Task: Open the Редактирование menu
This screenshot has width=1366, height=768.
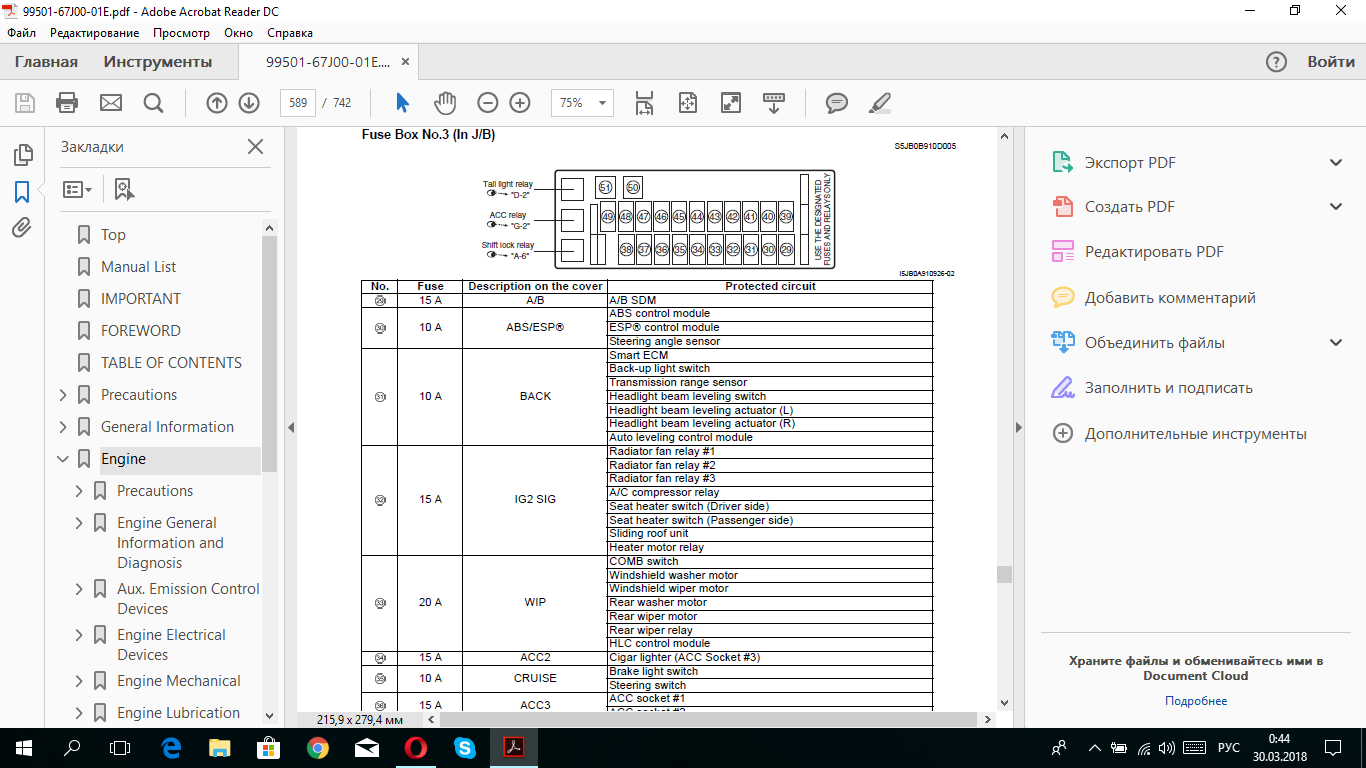Action: pyautogui.click(x=96, y=32)
